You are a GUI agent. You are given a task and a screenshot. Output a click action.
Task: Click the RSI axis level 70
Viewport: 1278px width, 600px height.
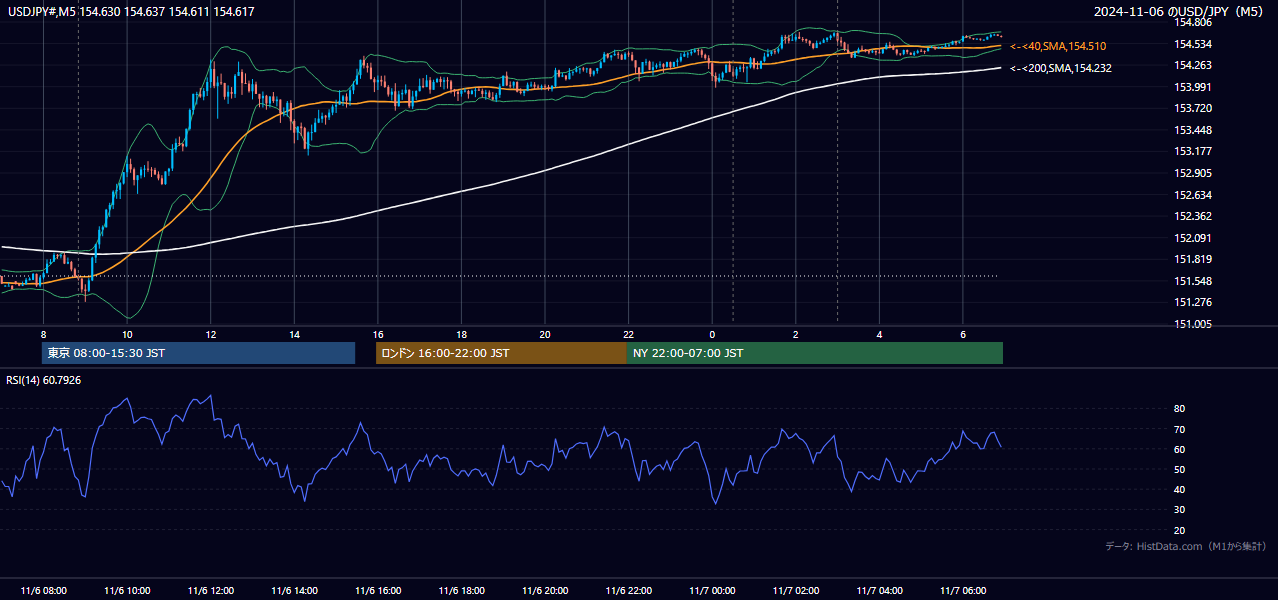pyautogui.click(x=1180, y=429)
